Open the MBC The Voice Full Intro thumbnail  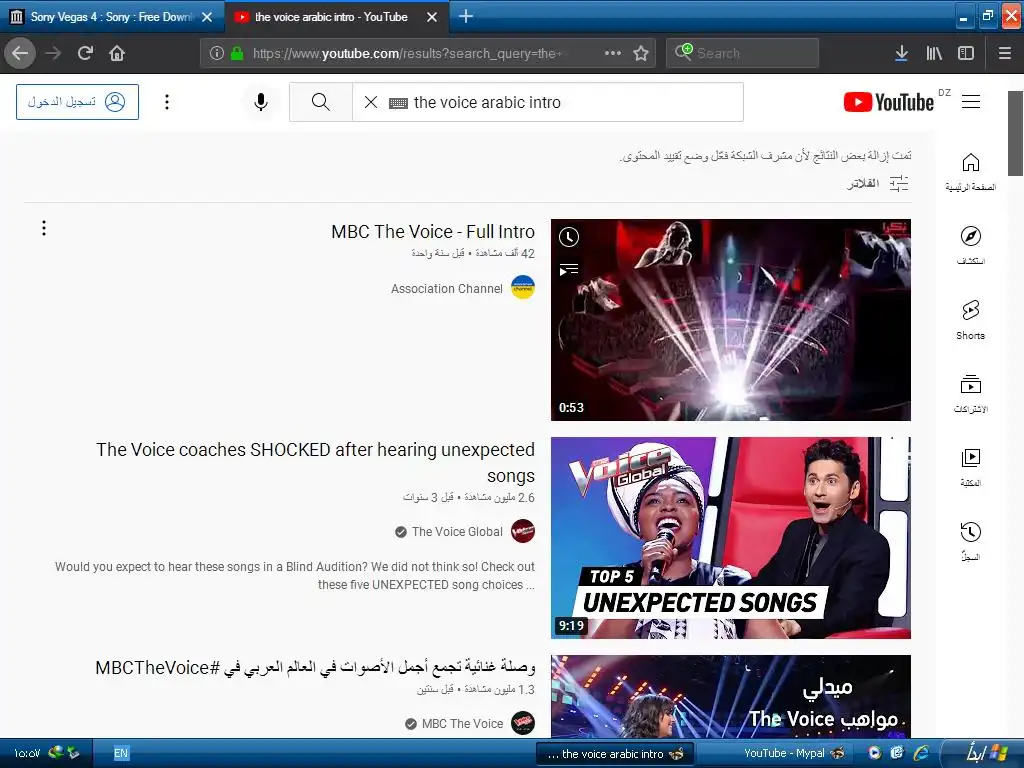[731, 320]
